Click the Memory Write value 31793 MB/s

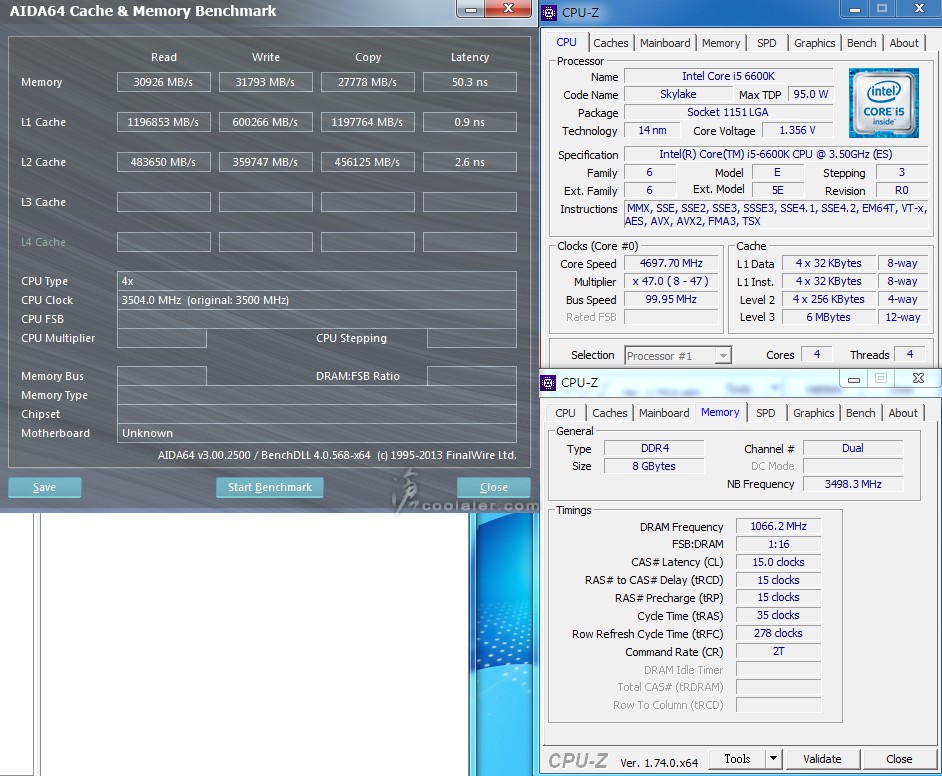(265, 82)
